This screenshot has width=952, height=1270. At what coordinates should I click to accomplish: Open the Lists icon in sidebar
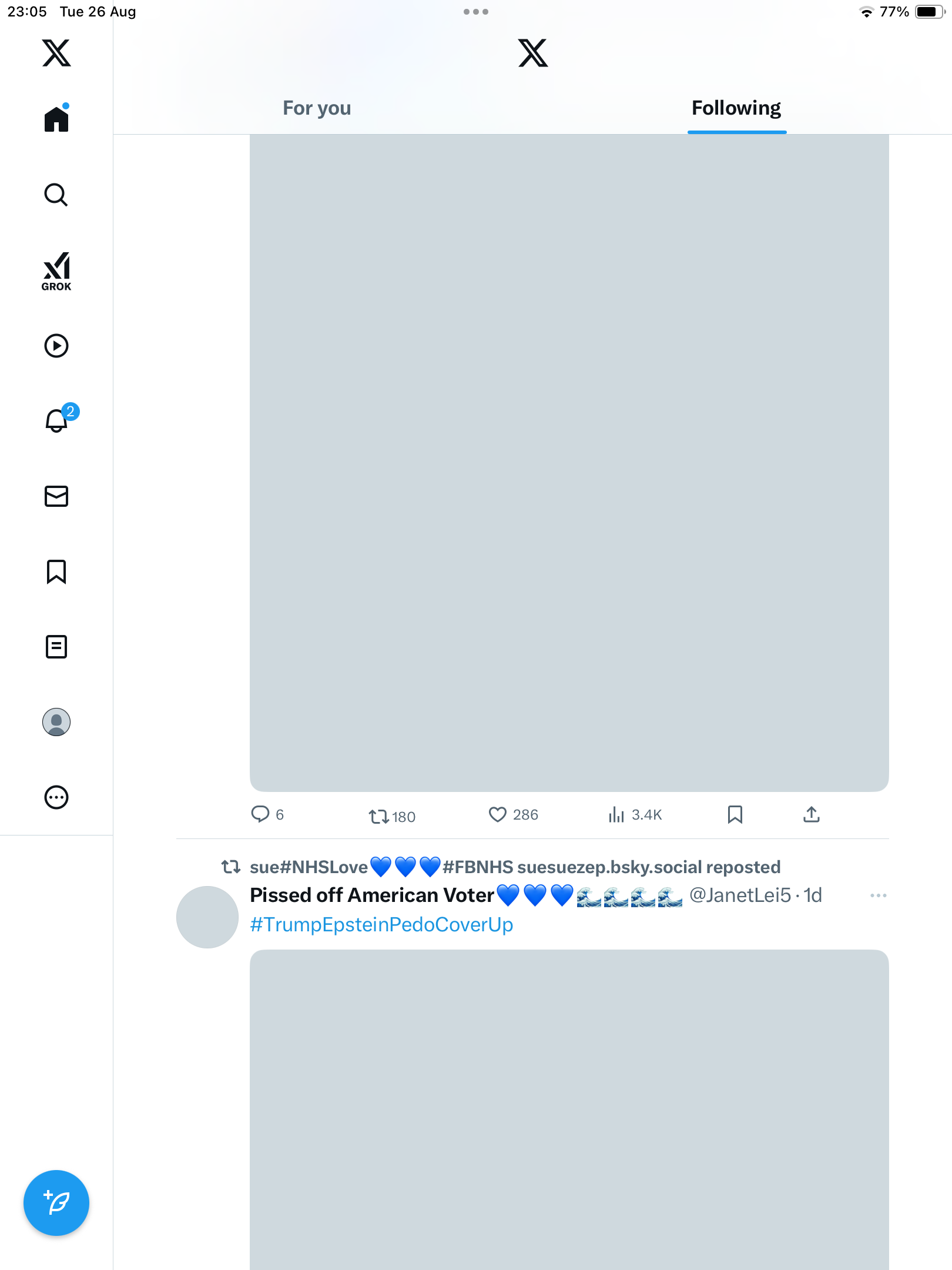(x=56, y=647)
